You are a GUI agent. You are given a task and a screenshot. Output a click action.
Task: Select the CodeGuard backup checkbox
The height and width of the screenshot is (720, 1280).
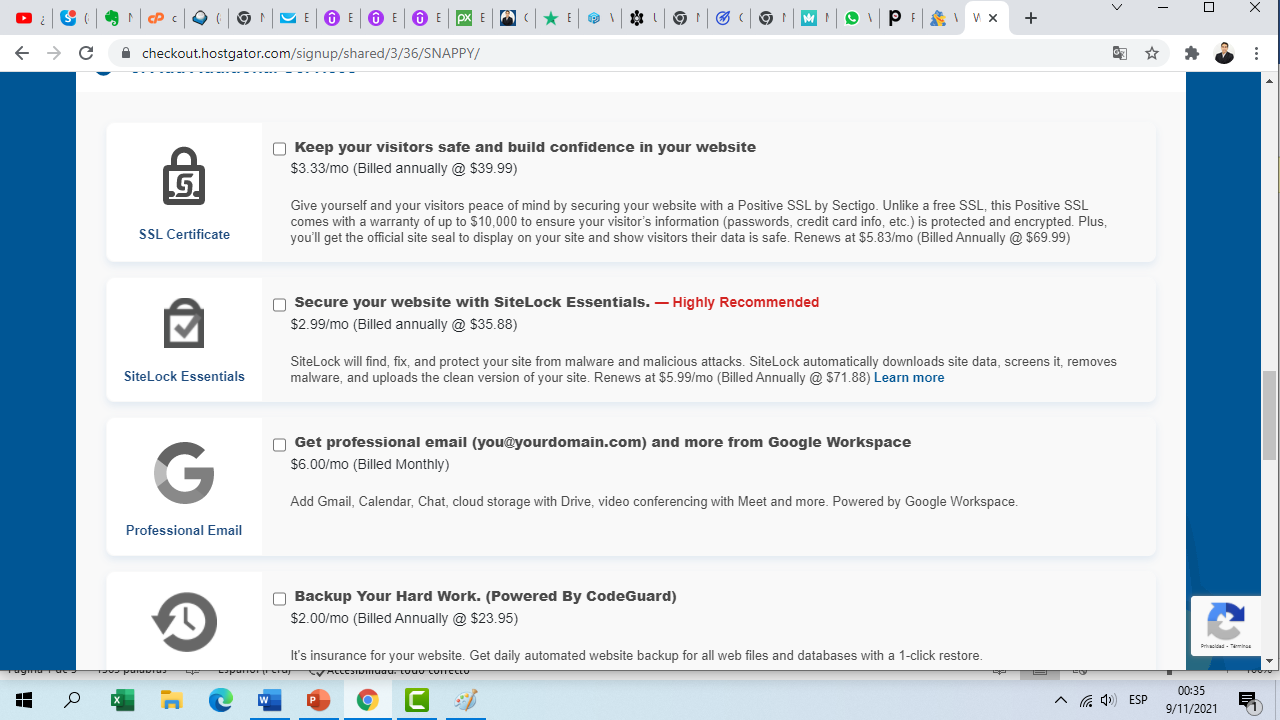coord(279,599)
